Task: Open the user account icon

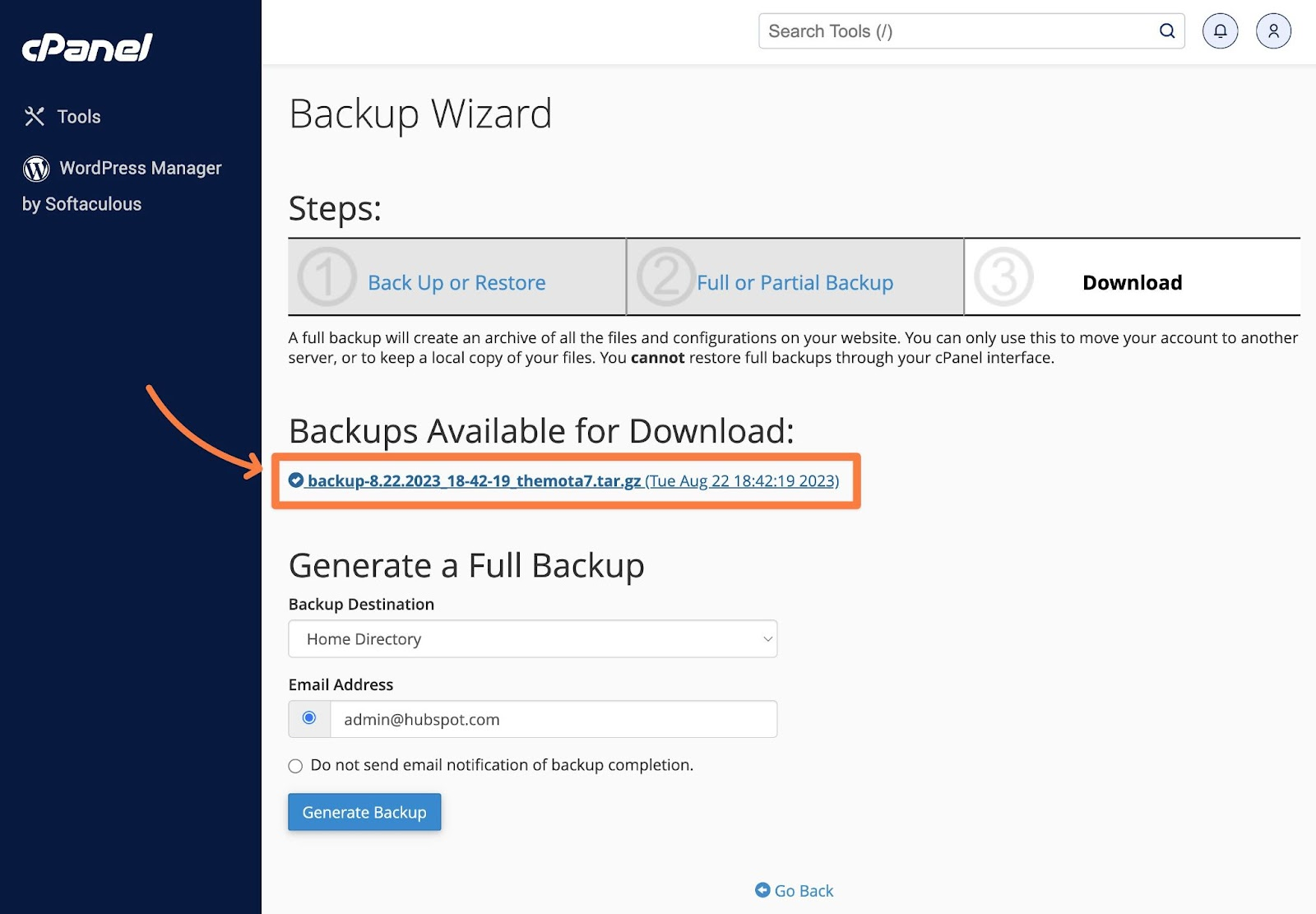Action: click(x=1273, y=31)
